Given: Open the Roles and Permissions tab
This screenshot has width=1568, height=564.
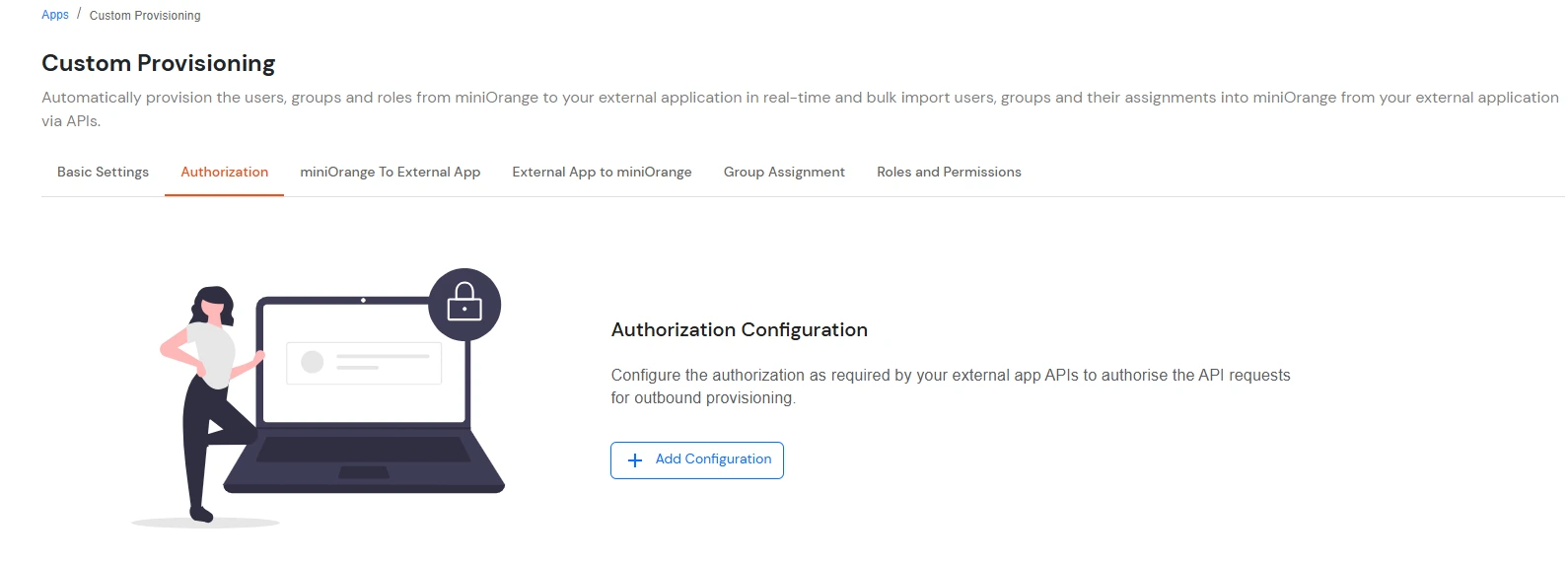Looking at the screenshot, I should 949,172.
